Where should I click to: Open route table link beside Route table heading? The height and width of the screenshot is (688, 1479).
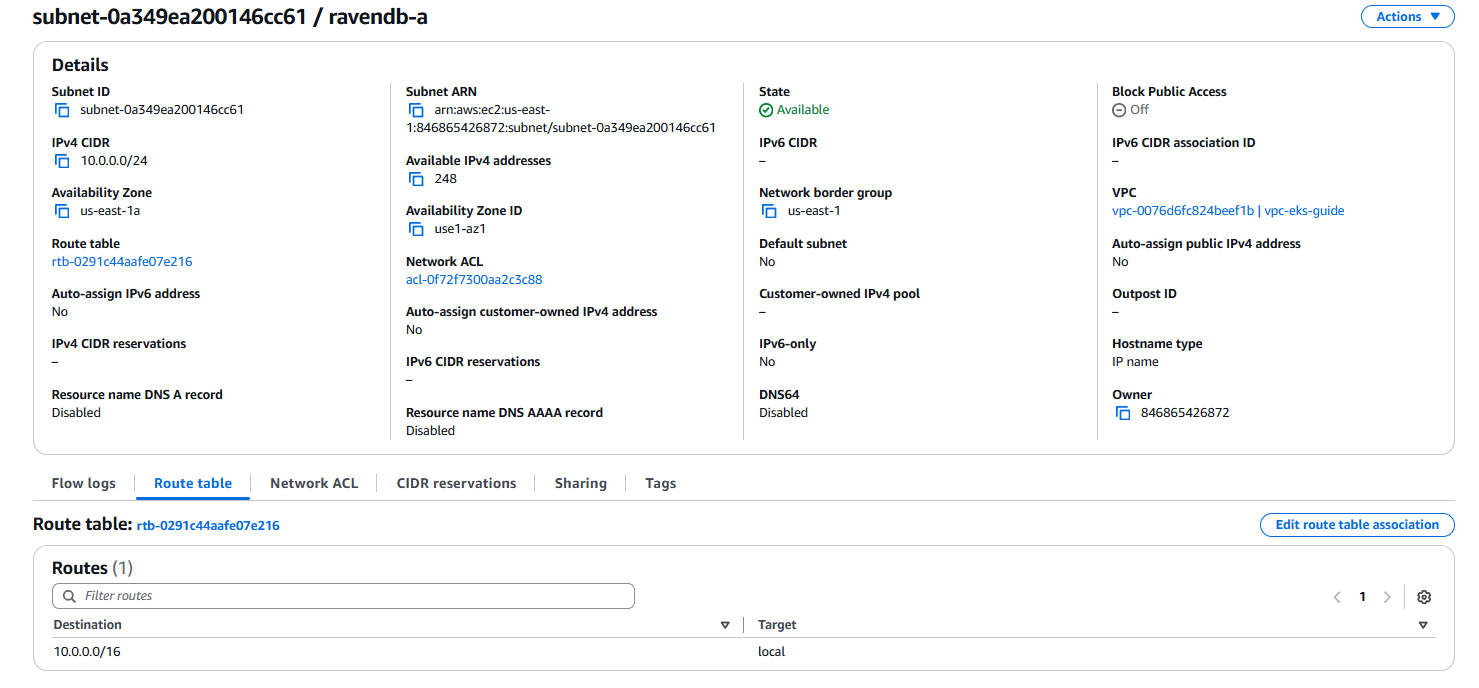(208, 525)
